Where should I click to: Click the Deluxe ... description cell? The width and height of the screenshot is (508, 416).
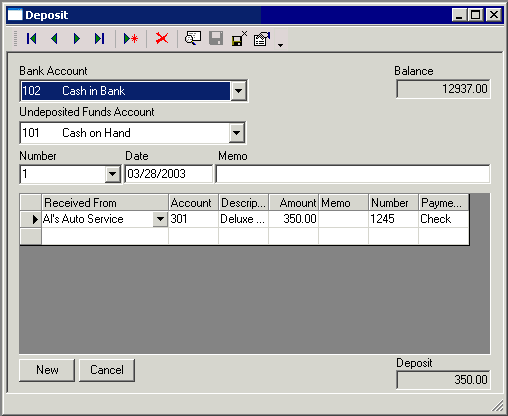point(243,219)
